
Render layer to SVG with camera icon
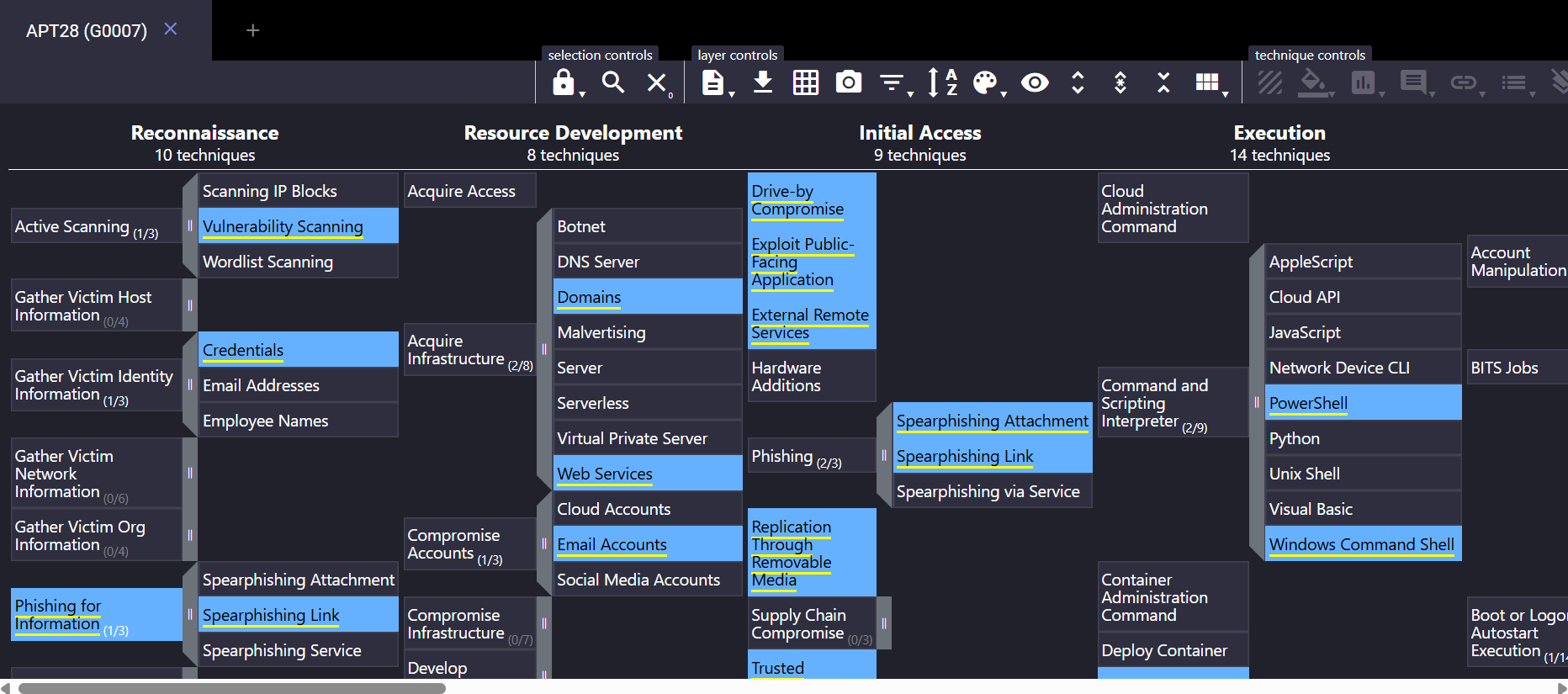point(849,82)
